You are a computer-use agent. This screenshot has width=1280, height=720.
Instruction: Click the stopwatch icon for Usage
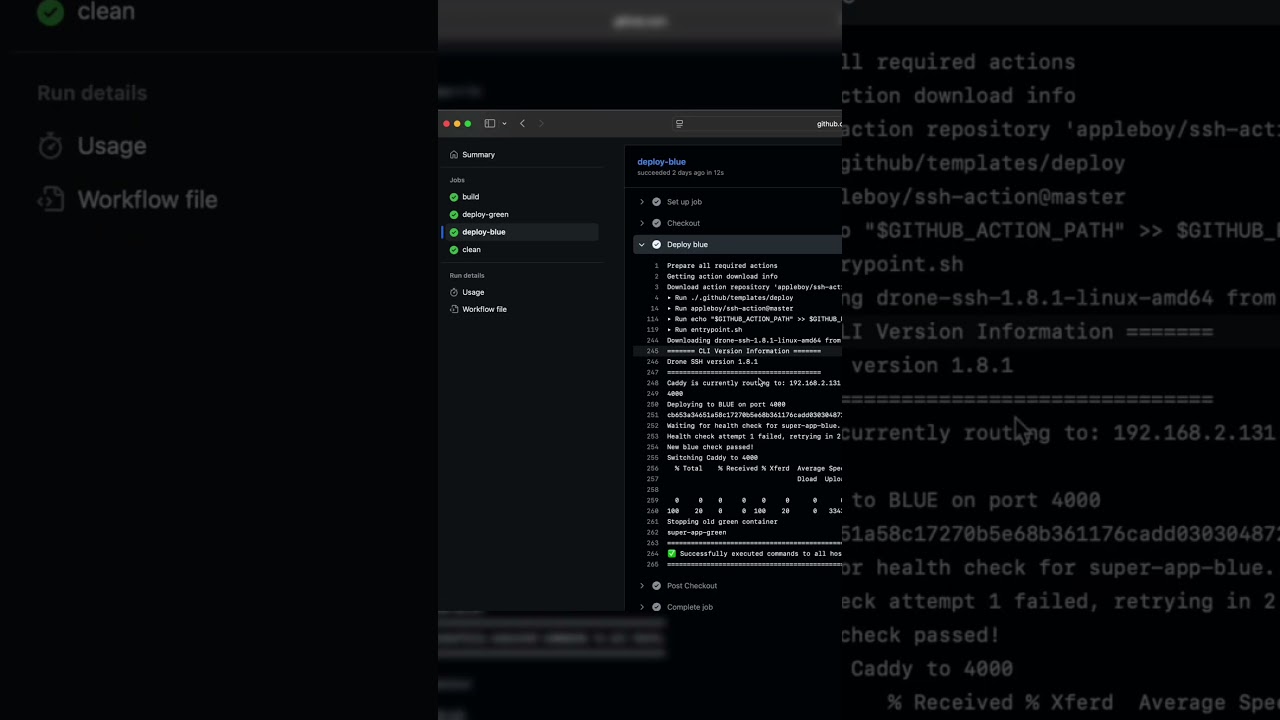tap(454, 292)
